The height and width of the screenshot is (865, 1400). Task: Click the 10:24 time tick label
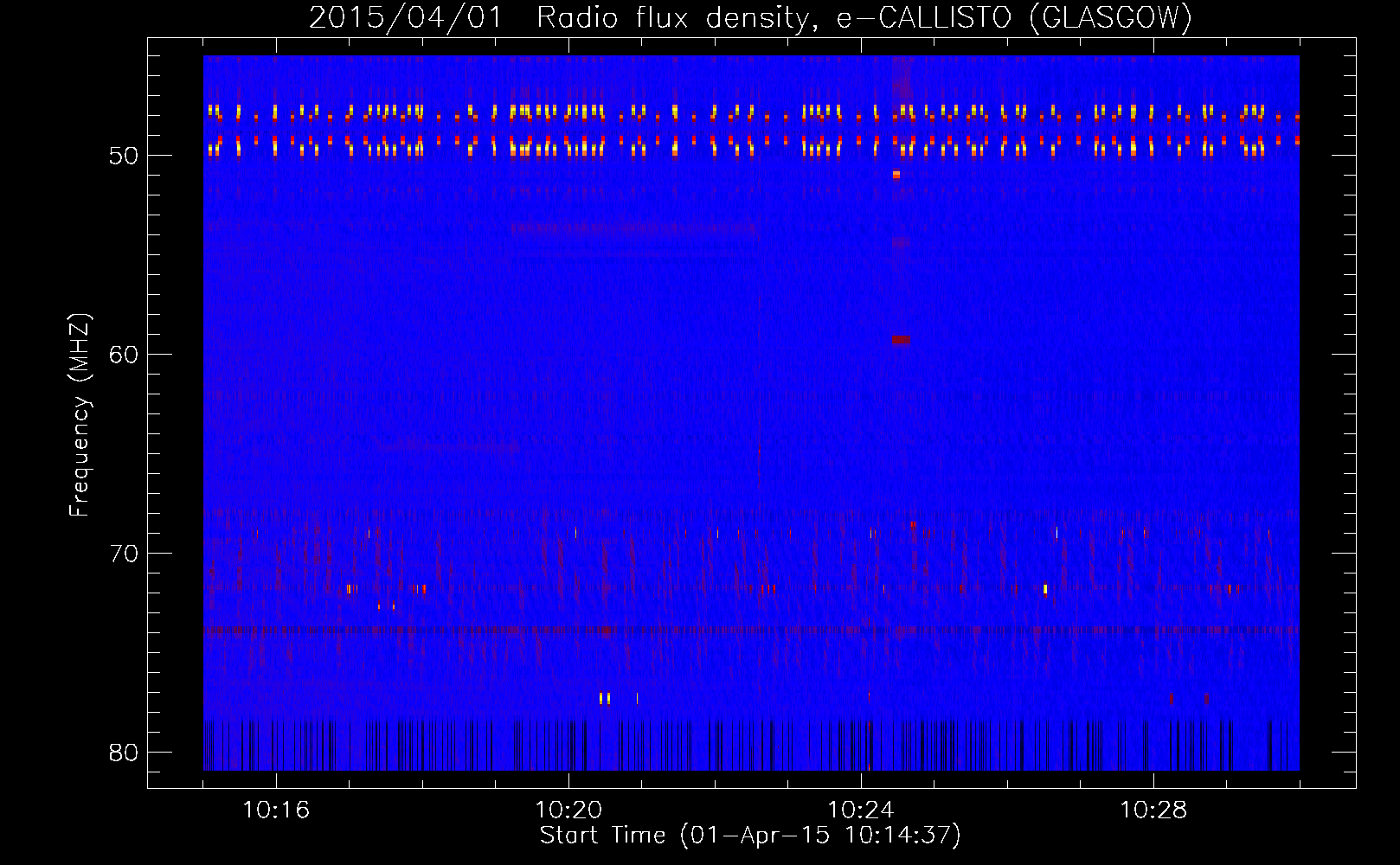click(861, 810)
